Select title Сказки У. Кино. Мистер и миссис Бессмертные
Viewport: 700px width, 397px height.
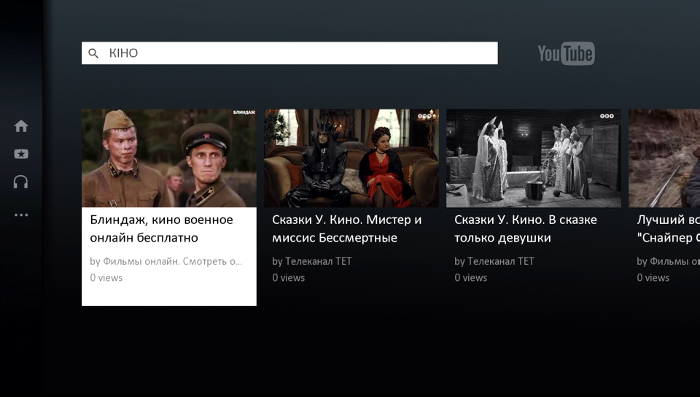pos(347,229)
